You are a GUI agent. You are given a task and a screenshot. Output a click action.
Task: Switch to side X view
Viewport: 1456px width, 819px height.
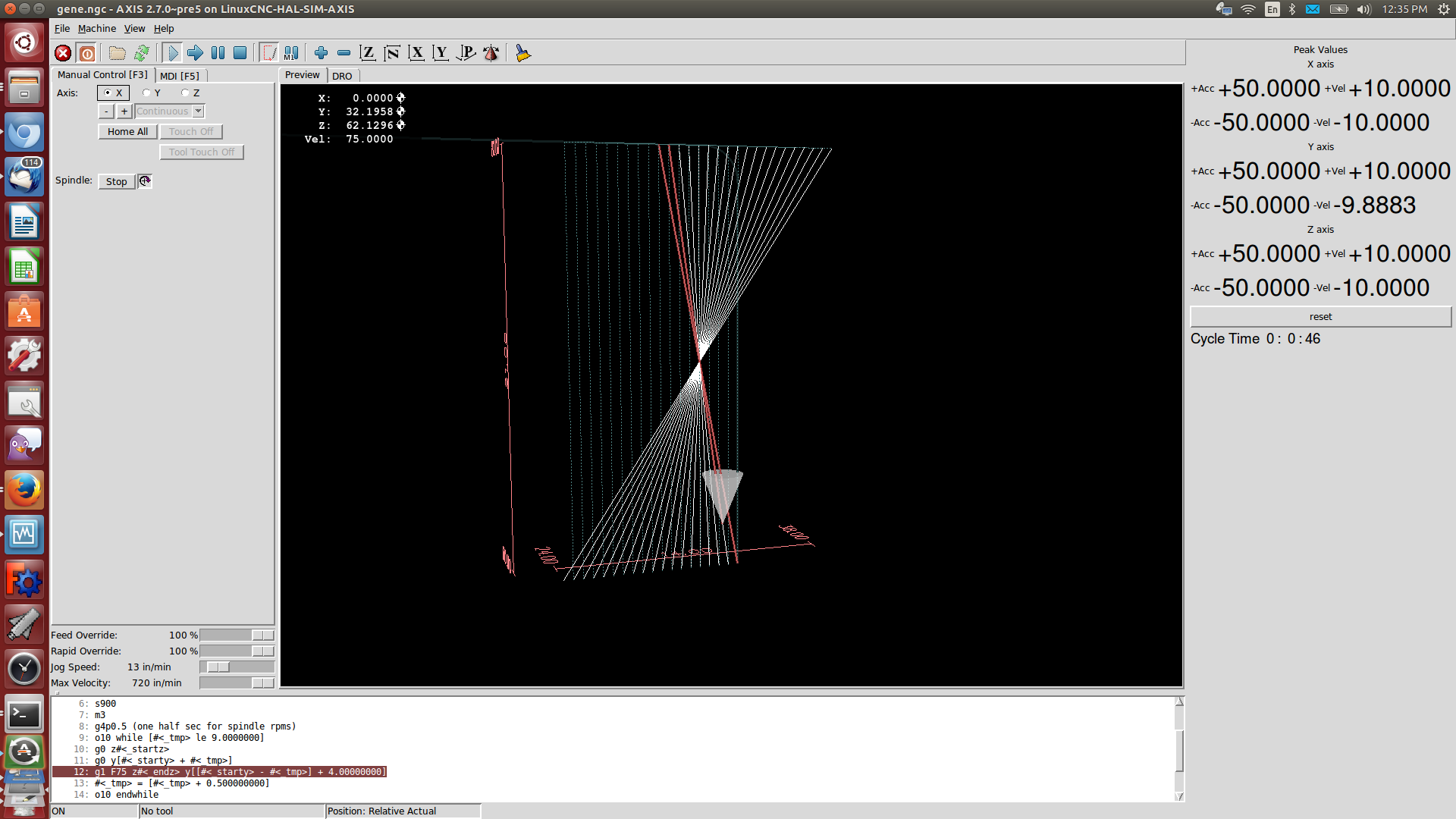(416, 53)
